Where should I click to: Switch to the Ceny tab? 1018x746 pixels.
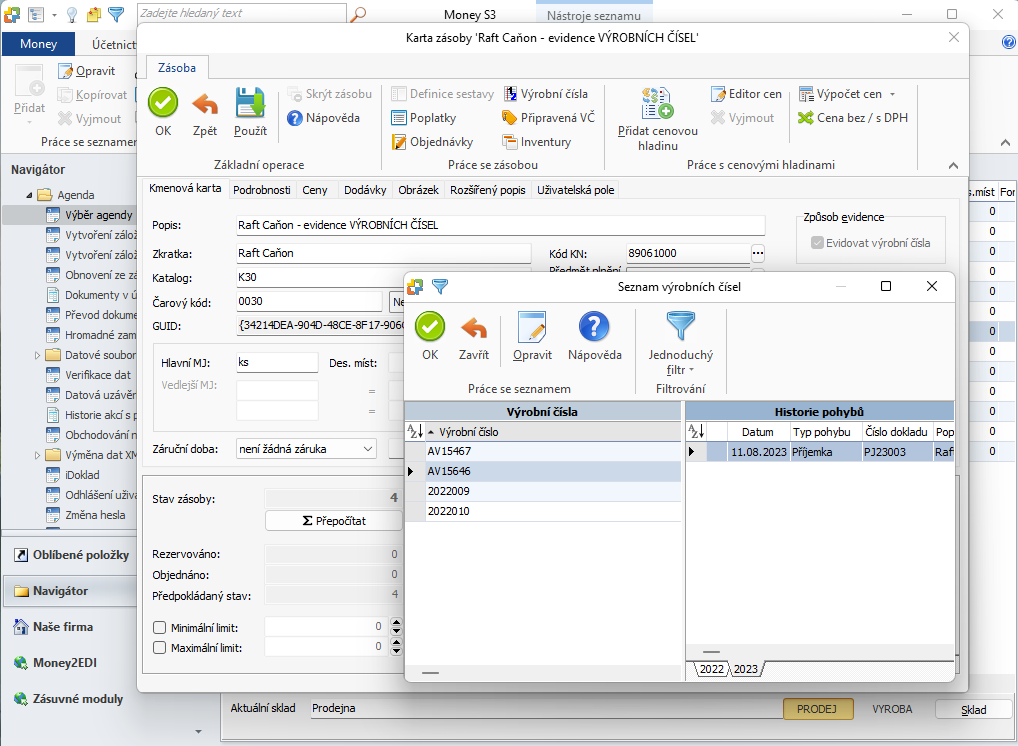tap(315, 190)
